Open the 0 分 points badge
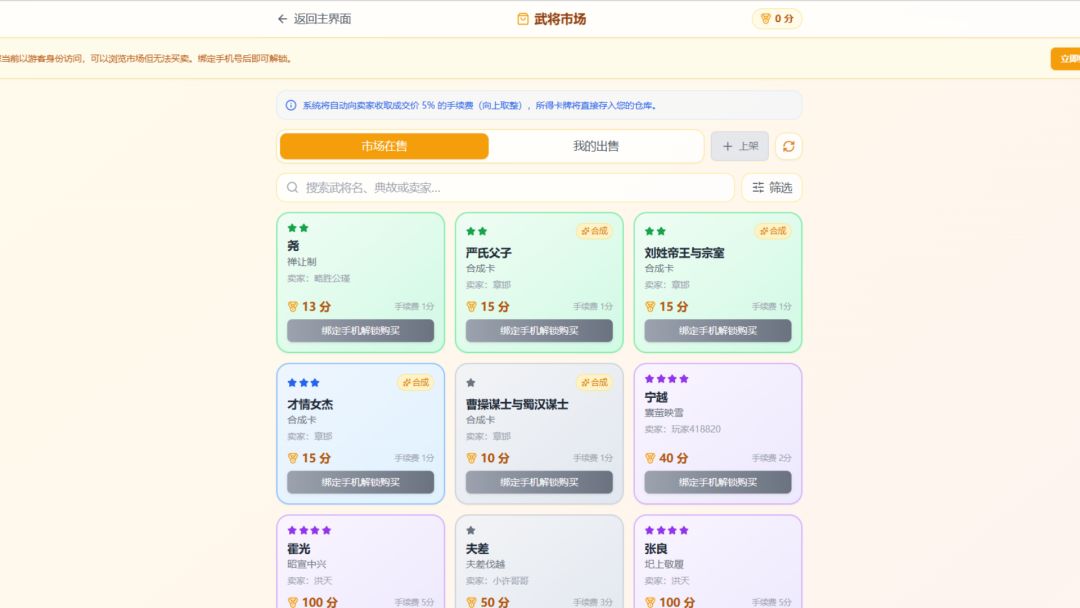The height and width of the screenshot is (608, 1080). point(776,19)
